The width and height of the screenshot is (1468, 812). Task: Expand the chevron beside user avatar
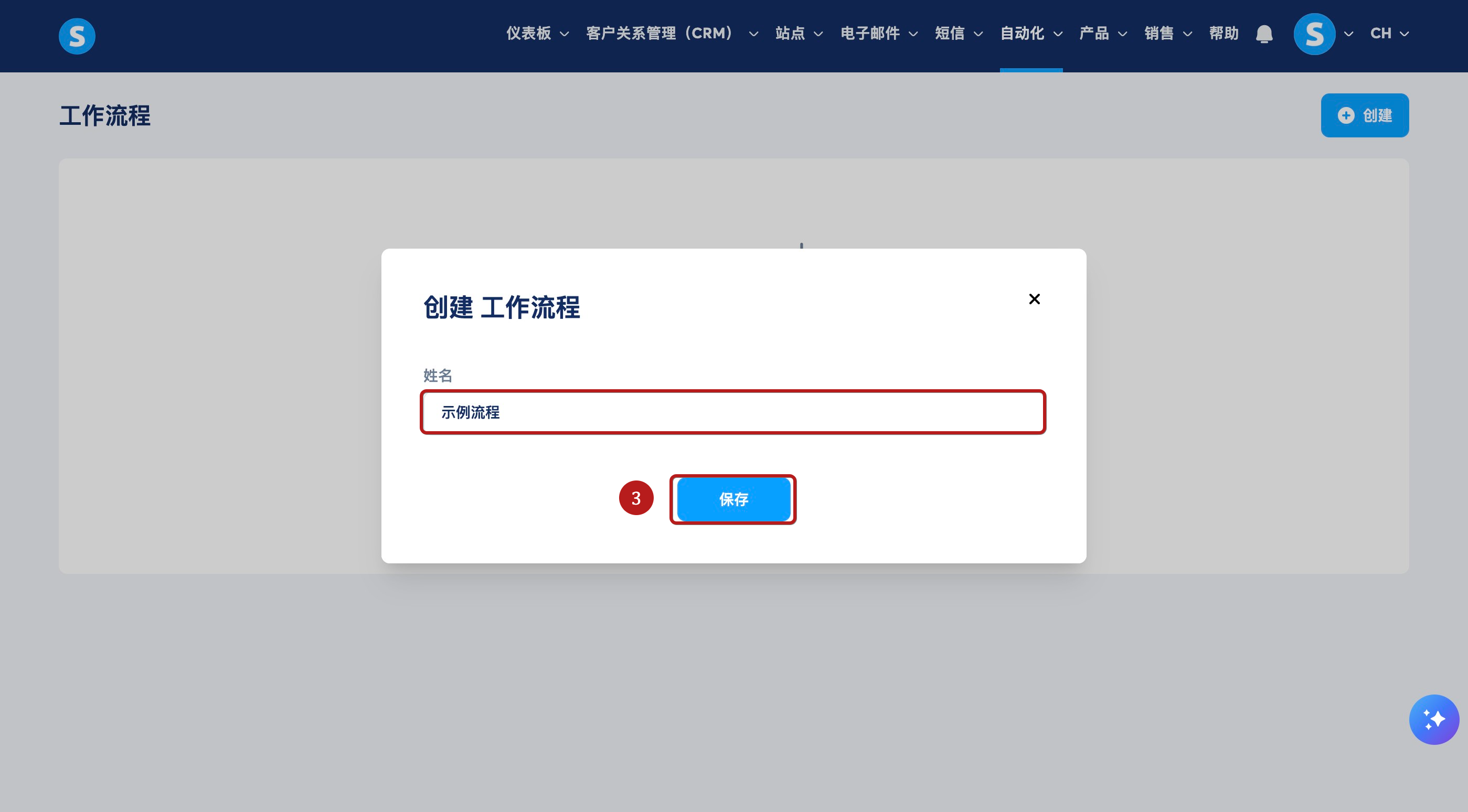[x=1348, y=34]
